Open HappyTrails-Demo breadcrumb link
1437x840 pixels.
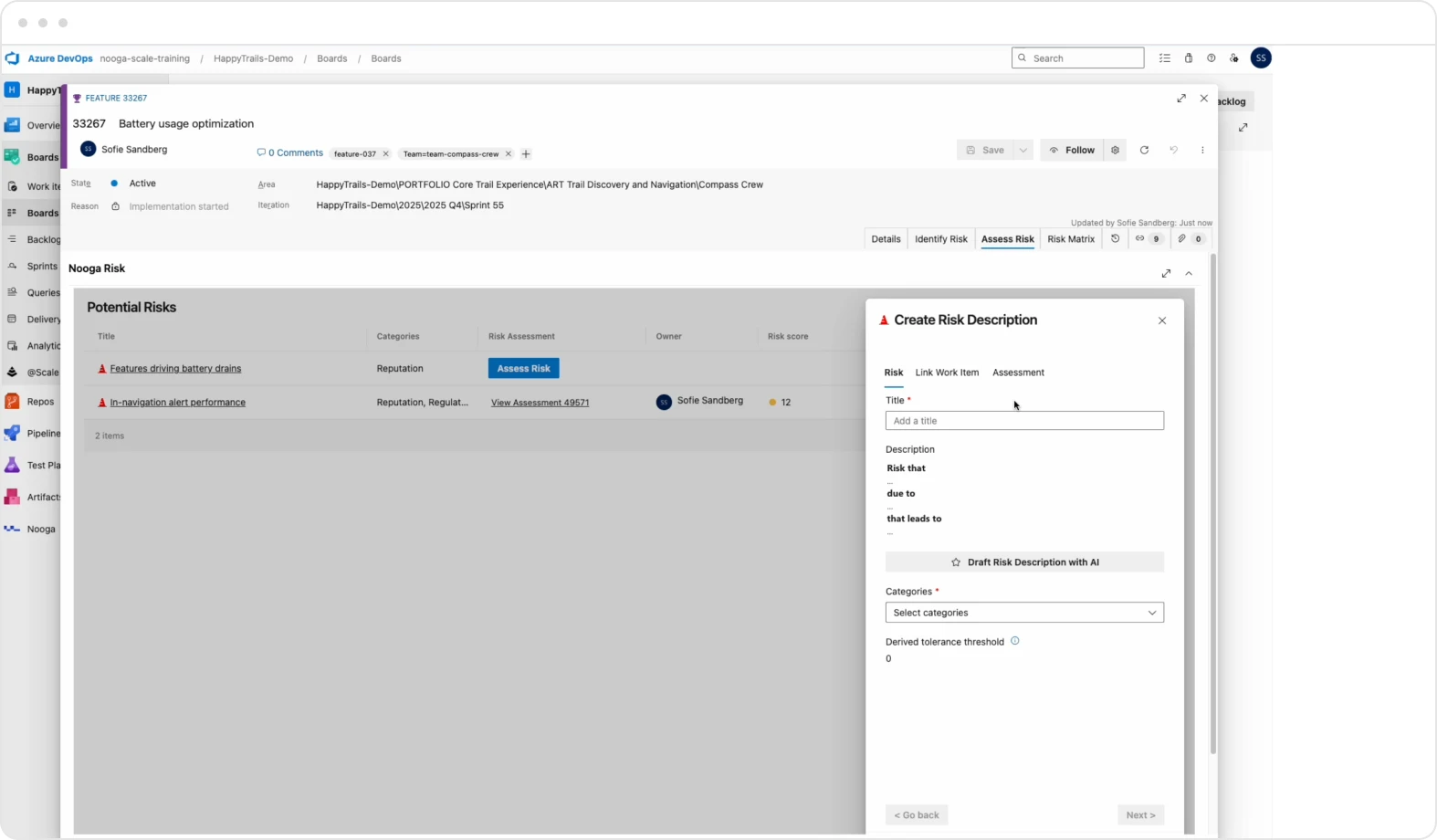pyautogui.click(x=254, y=58)
